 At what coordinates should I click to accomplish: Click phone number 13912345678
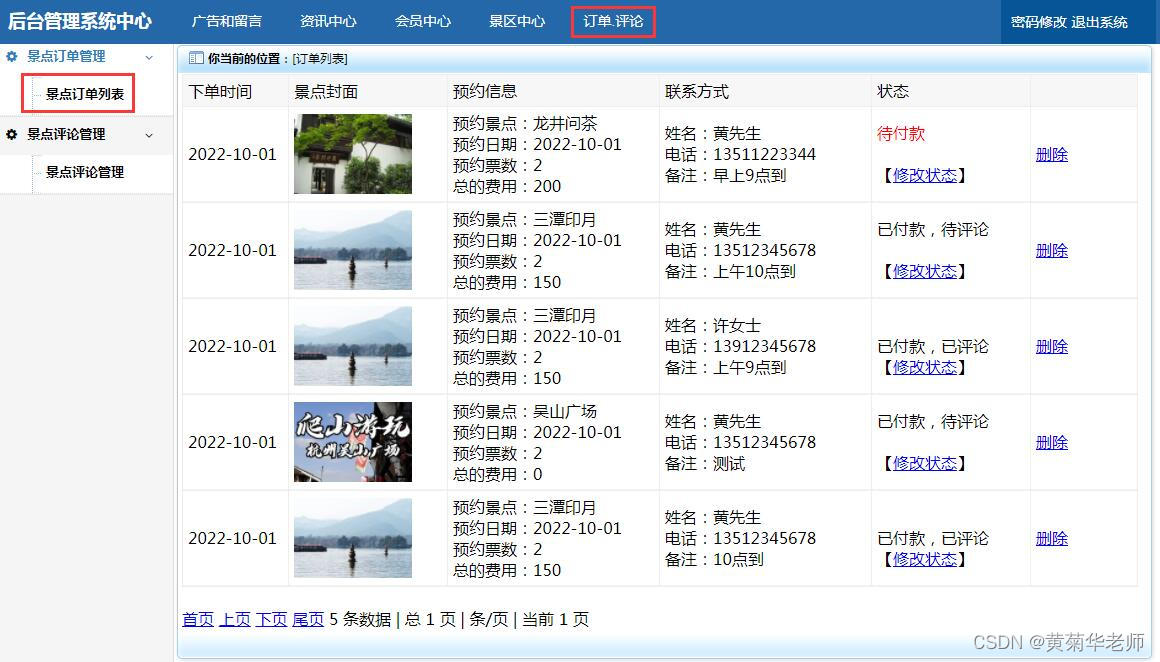click(x=764, y=346)
